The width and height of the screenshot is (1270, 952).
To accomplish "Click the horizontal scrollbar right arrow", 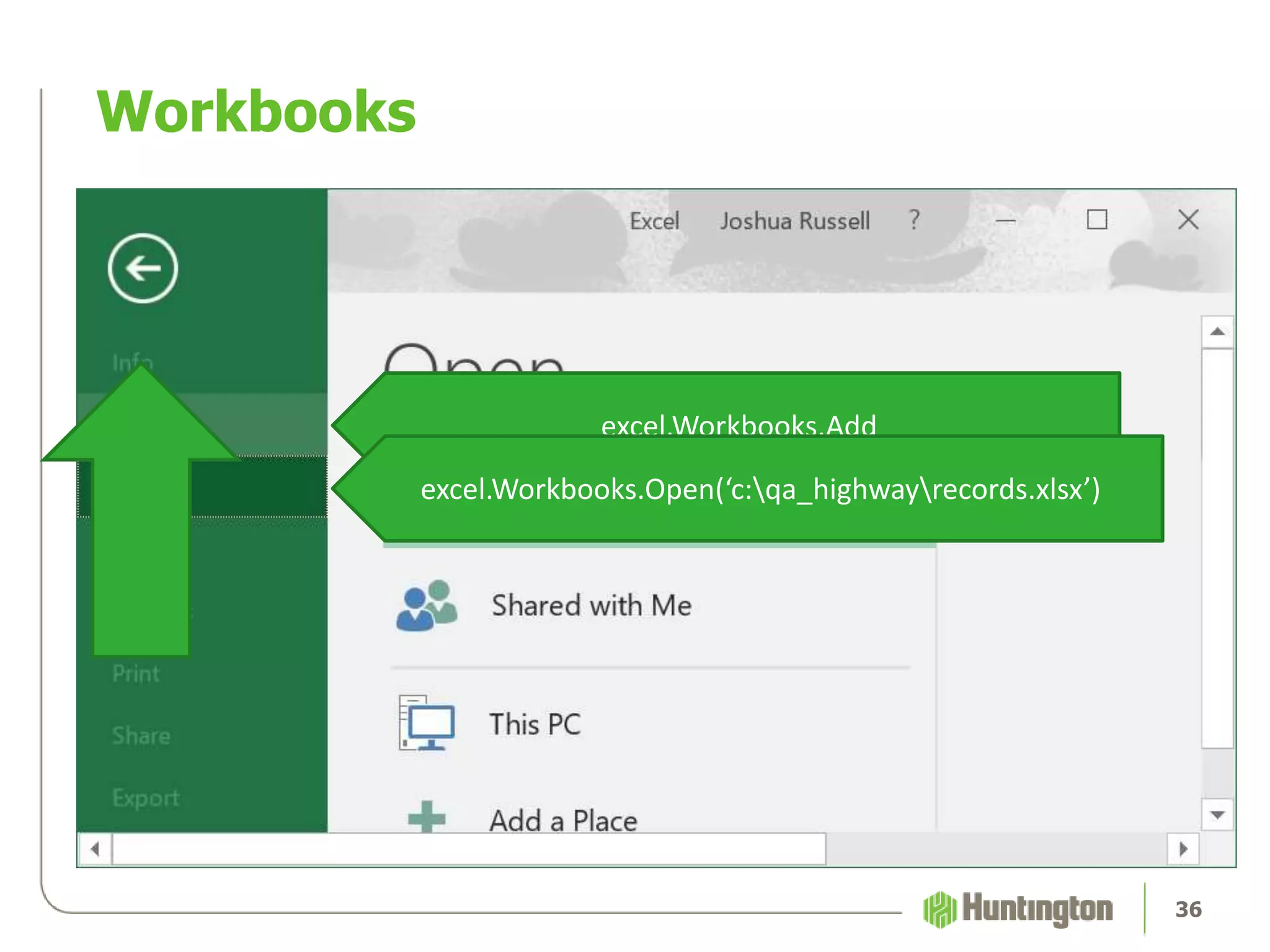I will coord(1183,849).
